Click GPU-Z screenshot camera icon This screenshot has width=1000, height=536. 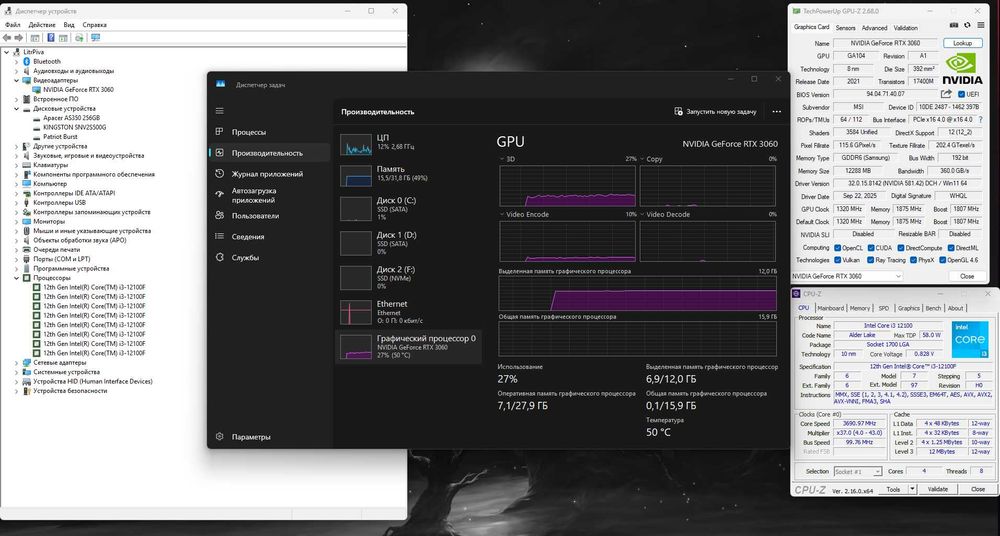954,26
